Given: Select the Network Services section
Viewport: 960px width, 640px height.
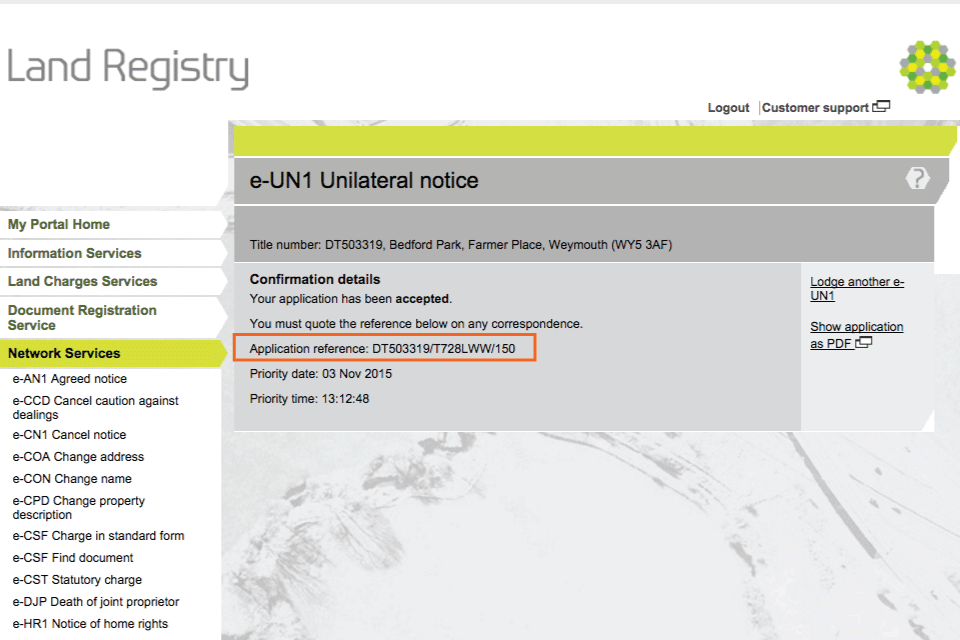Looking at the screenshot, I should click(x=64, y=353).
